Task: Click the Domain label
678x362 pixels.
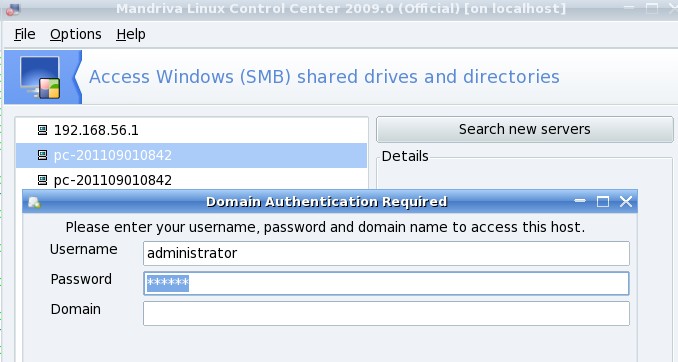Action: click(76, 309)
